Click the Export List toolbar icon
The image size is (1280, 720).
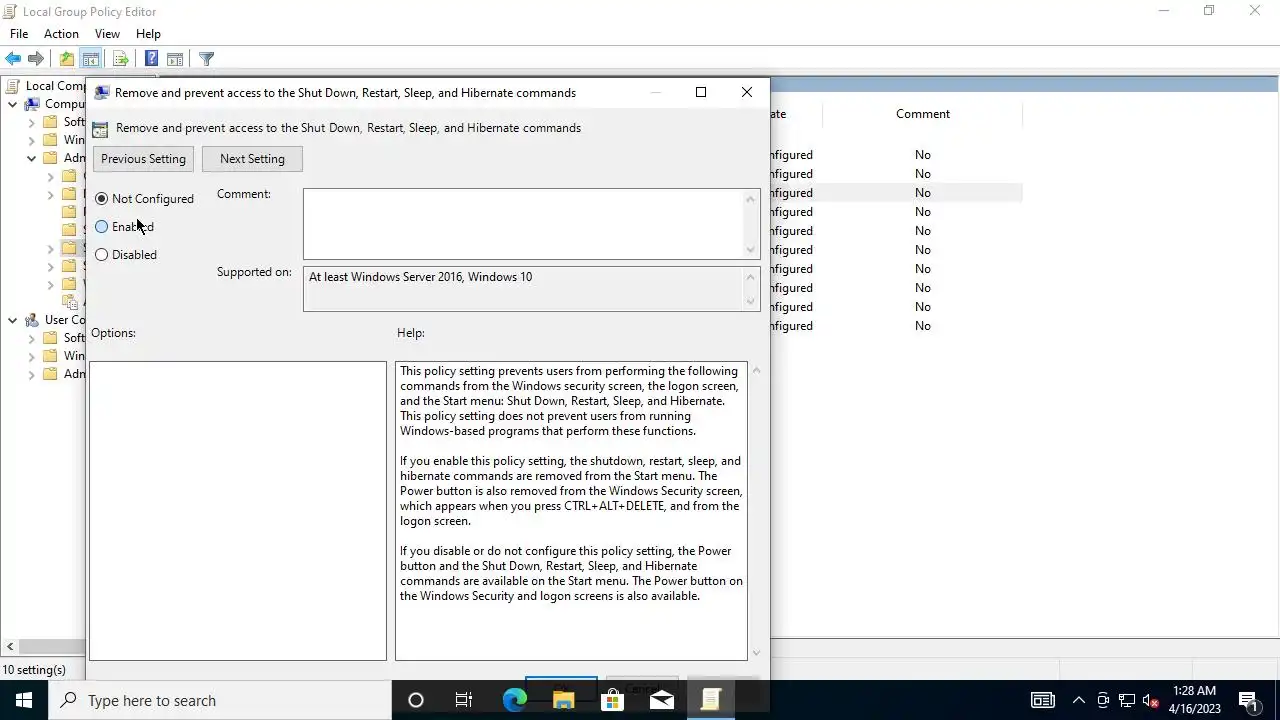pyautogui.click(x=120, y=59)
